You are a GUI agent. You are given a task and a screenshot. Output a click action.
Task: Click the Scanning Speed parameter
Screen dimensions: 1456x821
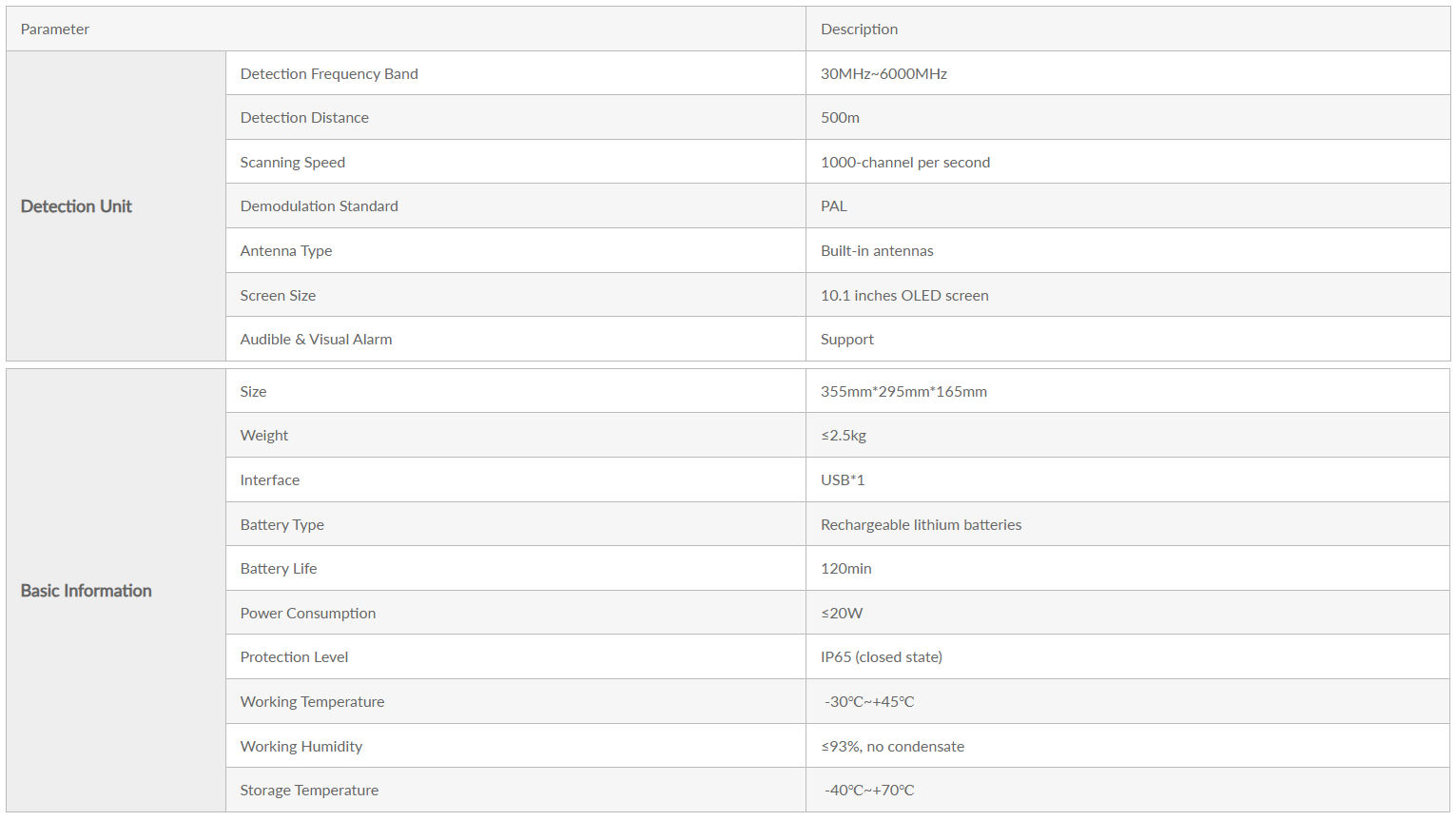tap(293, 163)
